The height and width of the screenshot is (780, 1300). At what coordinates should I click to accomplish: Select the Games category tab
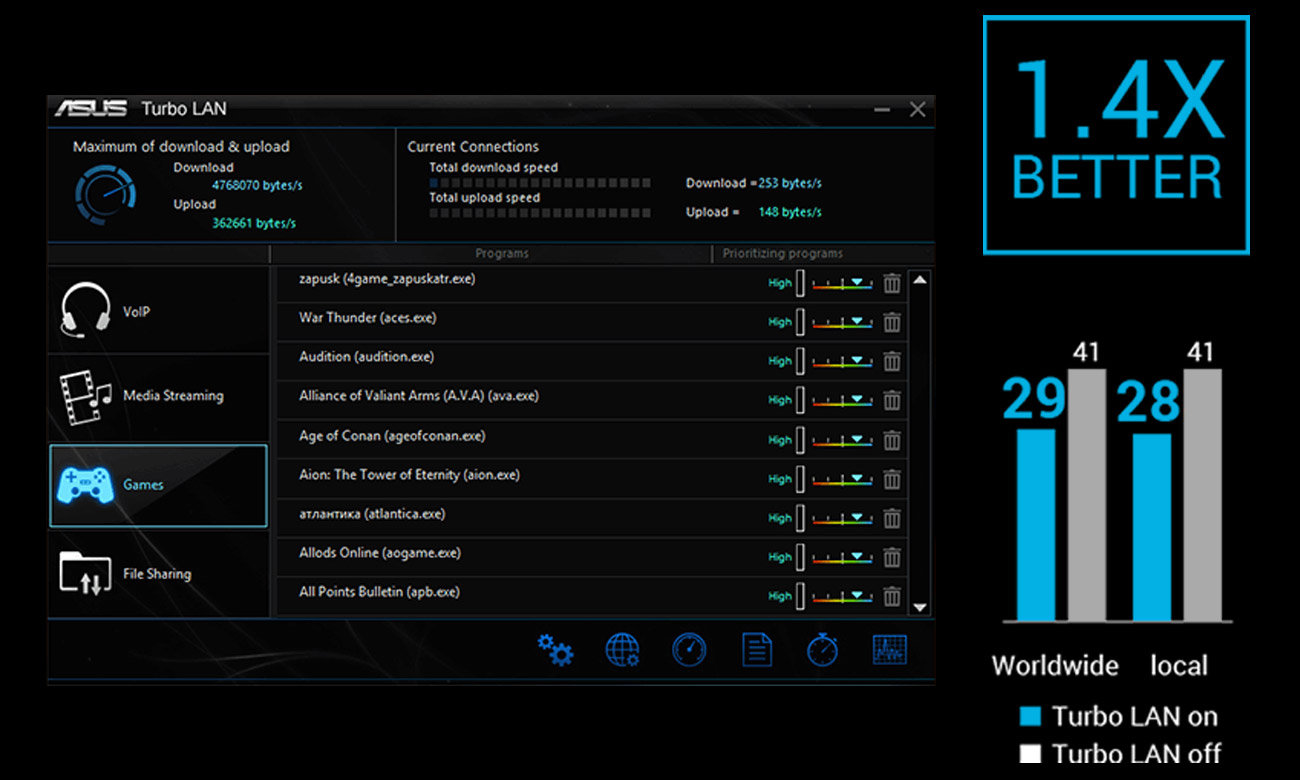click(158, 485)
